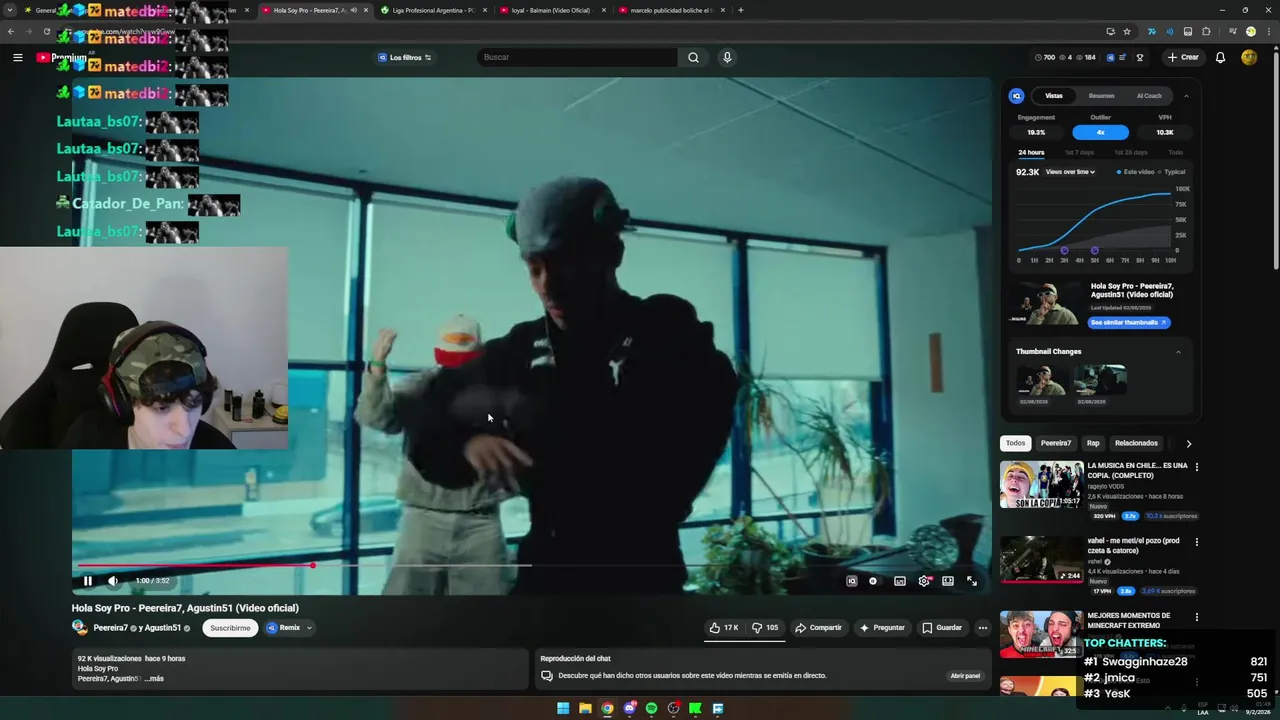This screenshot has height=720, width=1280.
Task: Open the player settings gear
Action: click(x=924, y=581)
